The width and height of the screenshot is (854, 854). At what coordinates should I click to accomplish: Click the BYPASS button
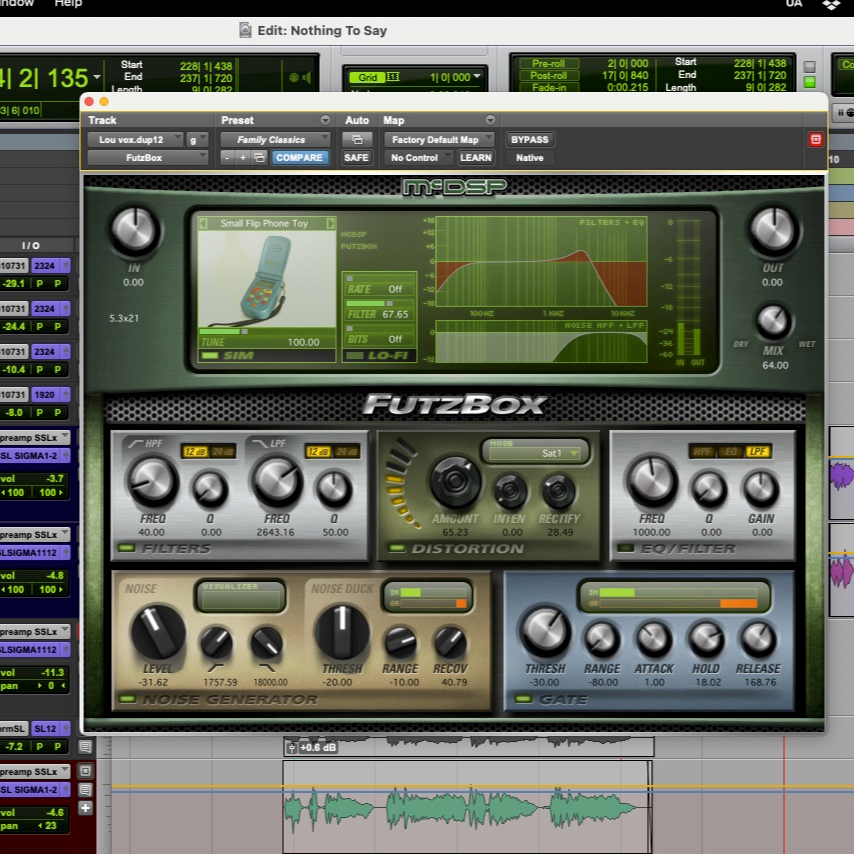point(529,139)
